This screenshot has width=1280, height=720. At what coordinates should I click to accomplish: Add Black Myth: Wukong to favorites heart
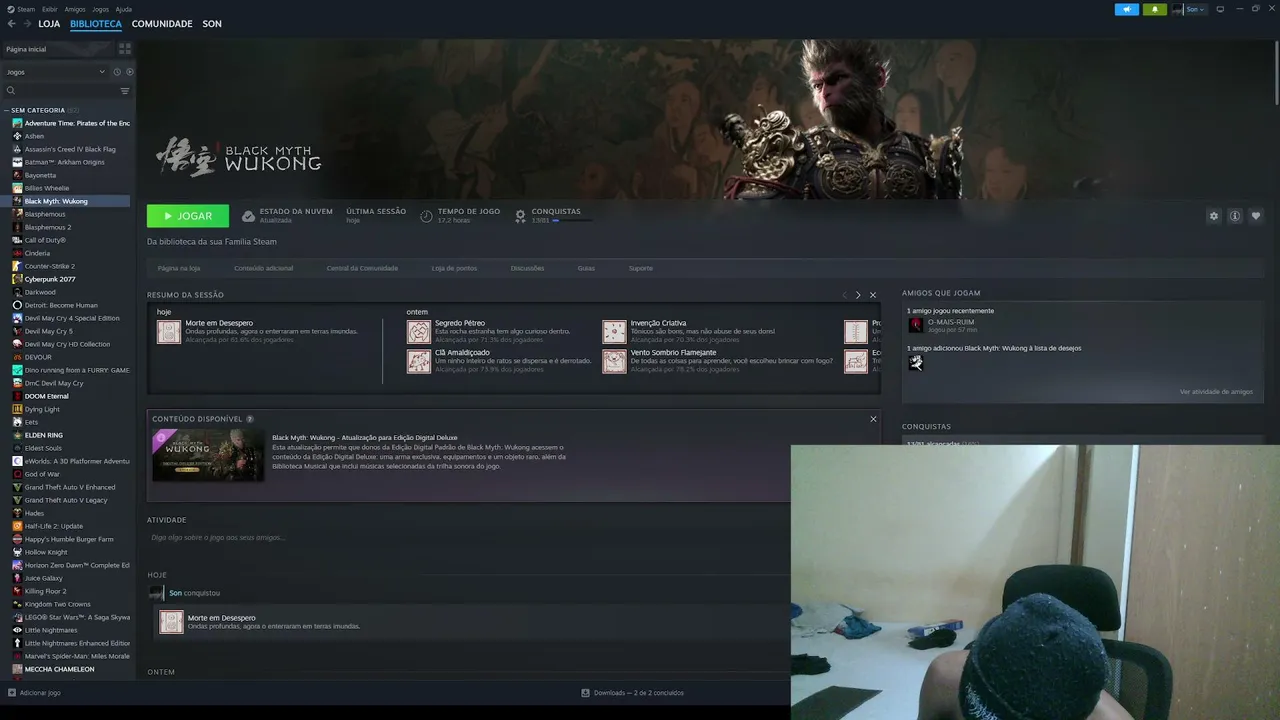point(1256,216)
